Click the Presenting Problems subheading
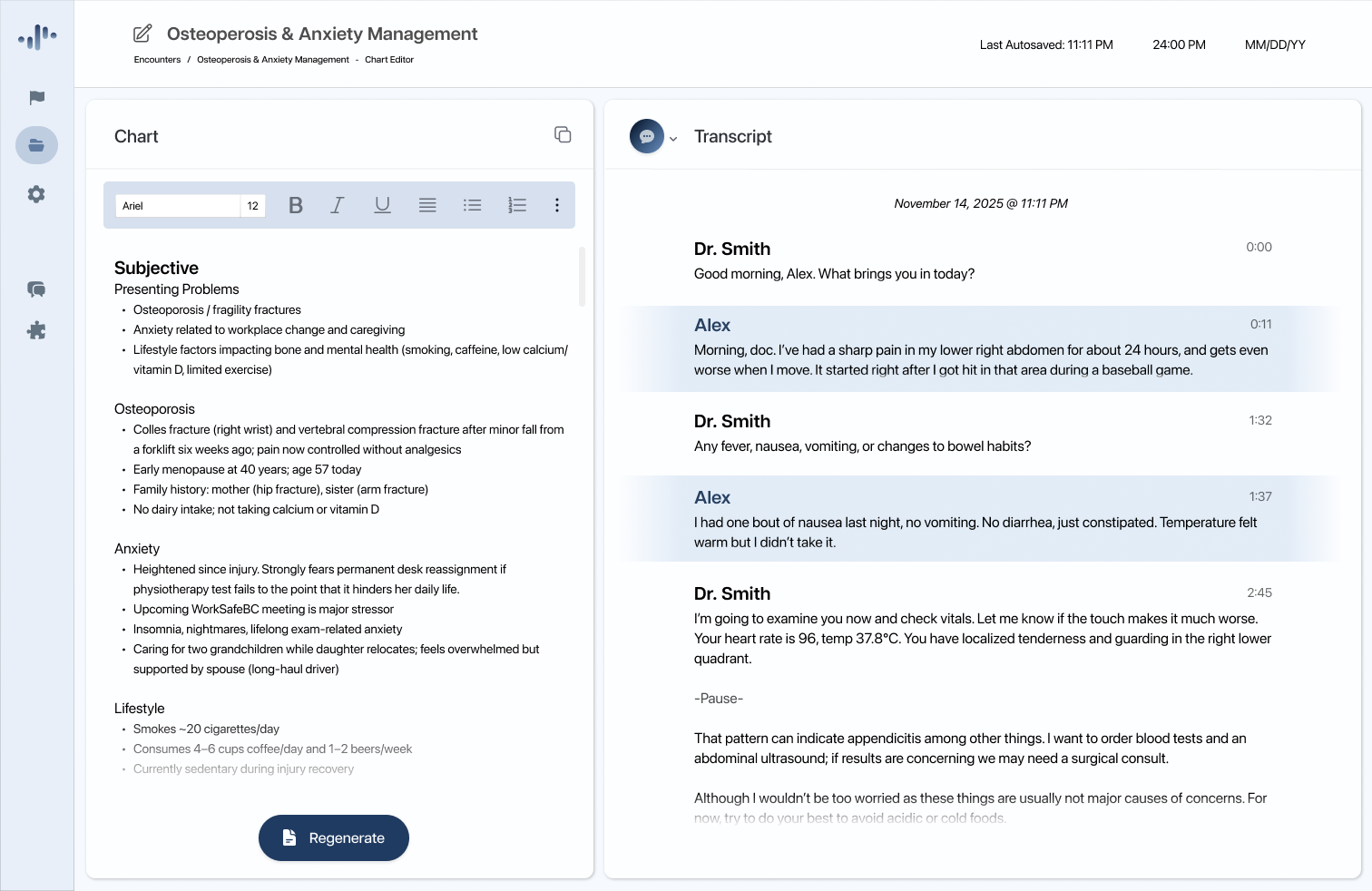This screenshot has width=1372, height=891. coord(177,289)
